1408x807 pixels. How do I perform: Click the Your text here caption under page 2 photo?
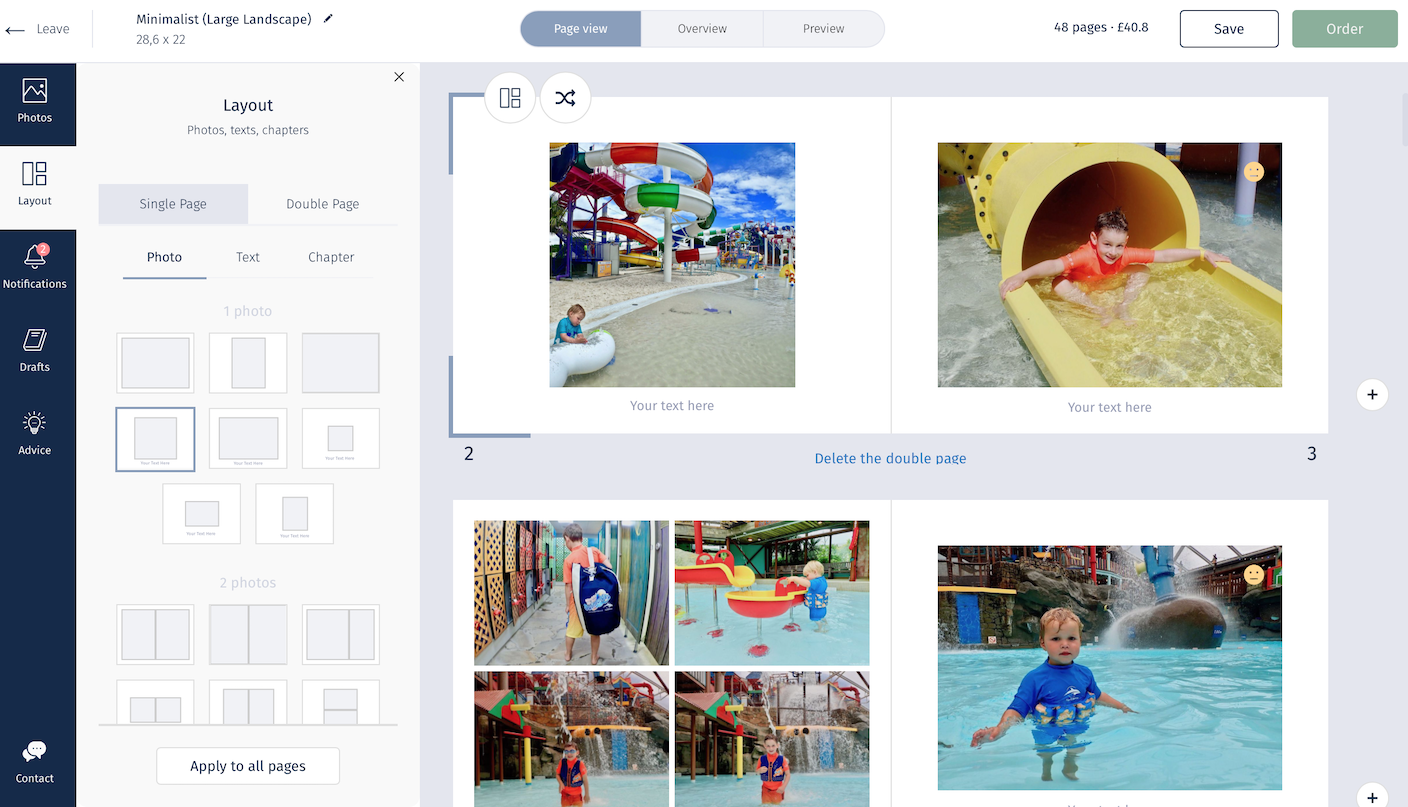672,406
